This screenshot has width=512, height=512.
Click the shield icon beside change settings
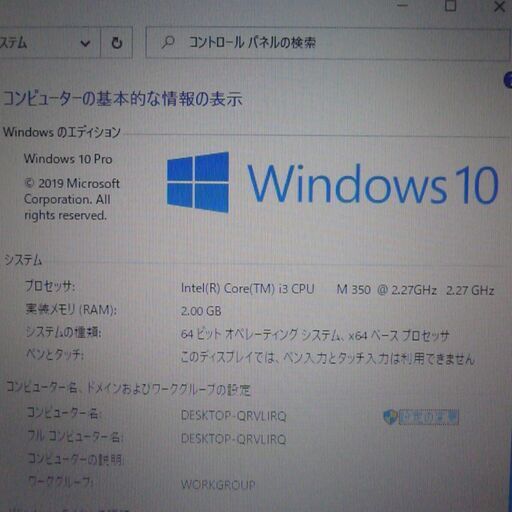(x=390, y=417)
